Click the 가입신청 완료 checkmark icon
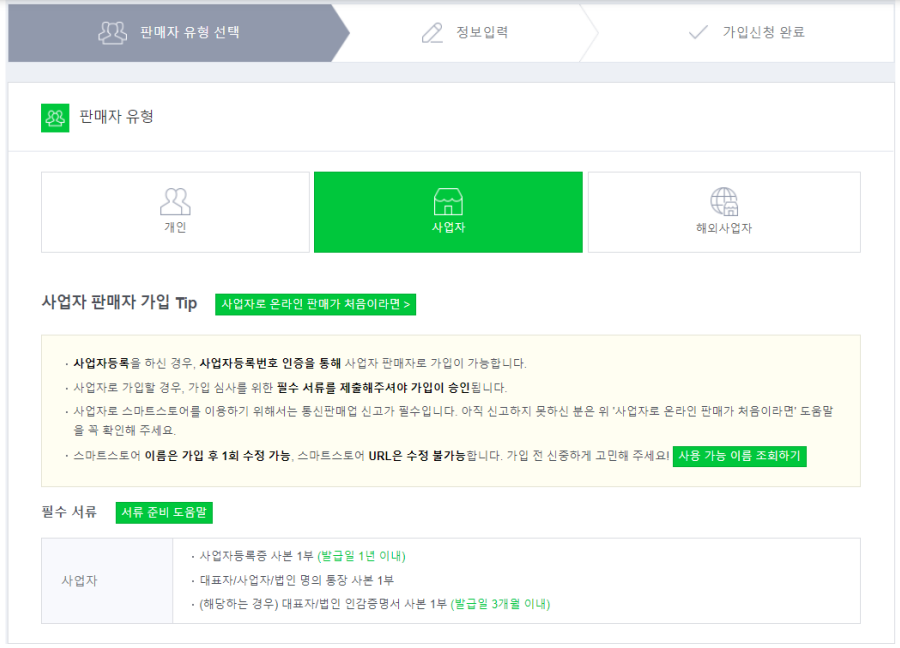 coord(698,32)
